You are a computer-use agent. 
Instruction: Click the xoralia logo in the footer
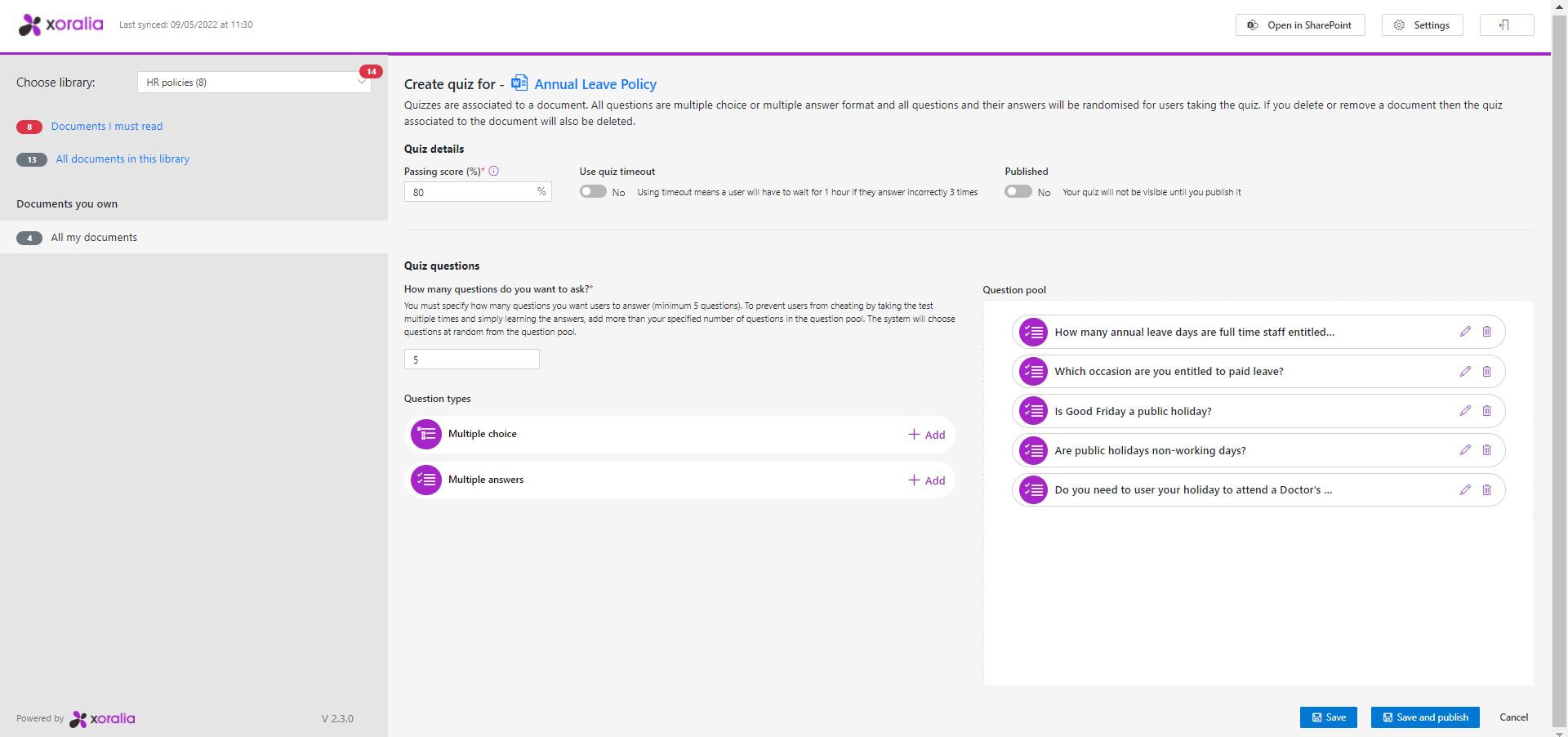(x=102, y=719)
